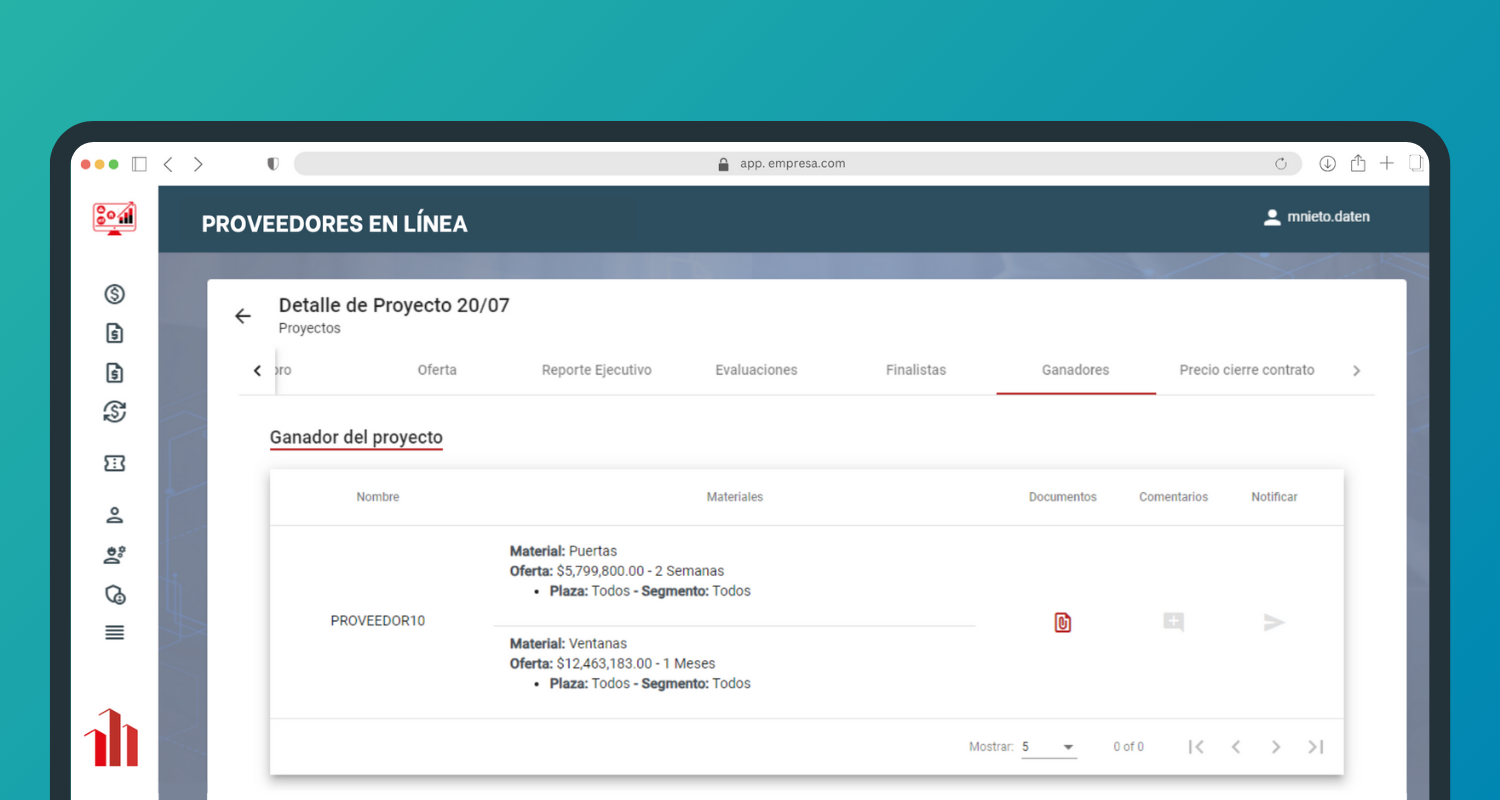Switch to the Finalistas tab
Viewport: 1500px width, 800px height.
coord(915,370)
